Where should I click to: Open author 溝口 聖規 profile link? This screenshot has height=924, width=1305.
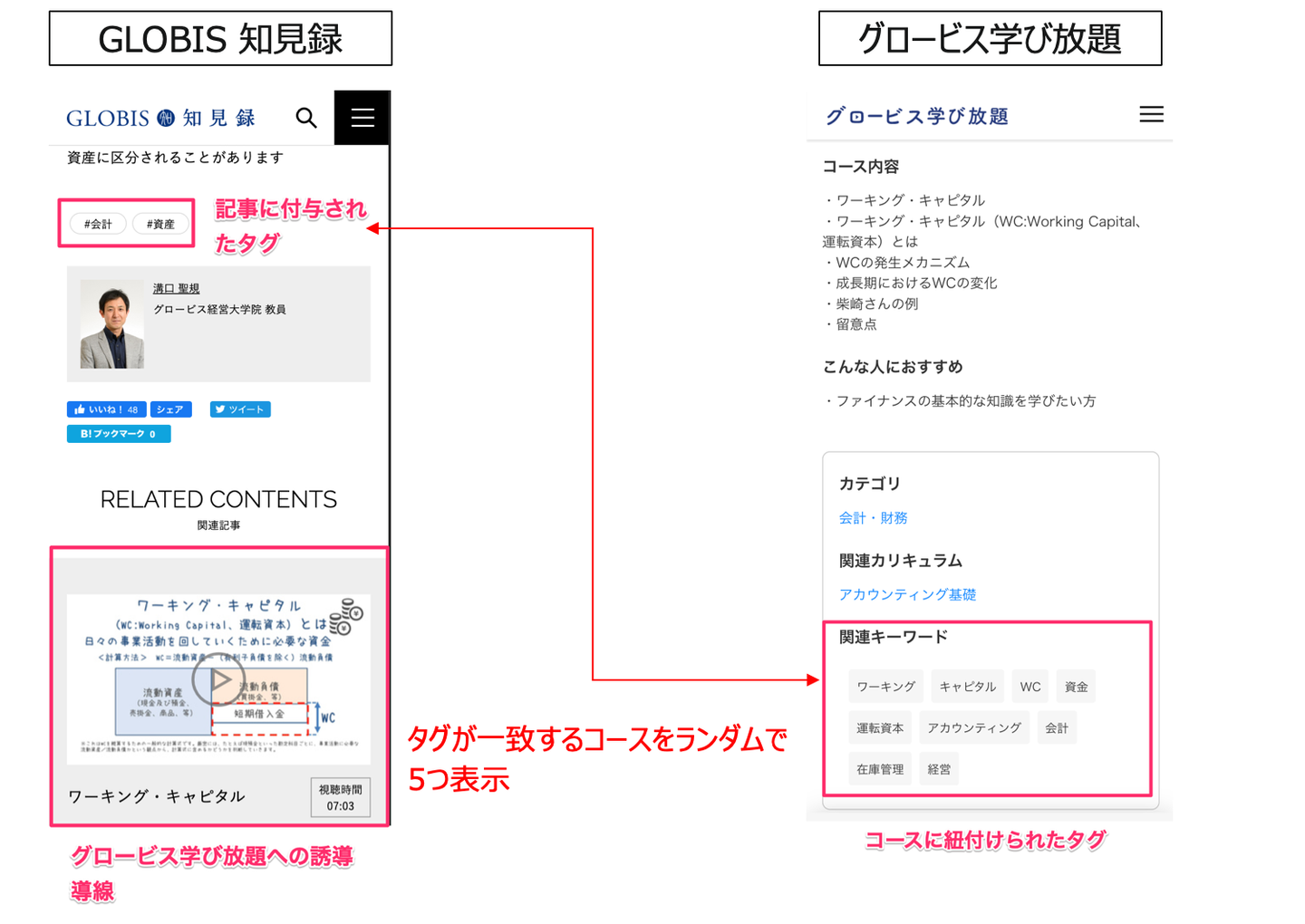(176, 288)
